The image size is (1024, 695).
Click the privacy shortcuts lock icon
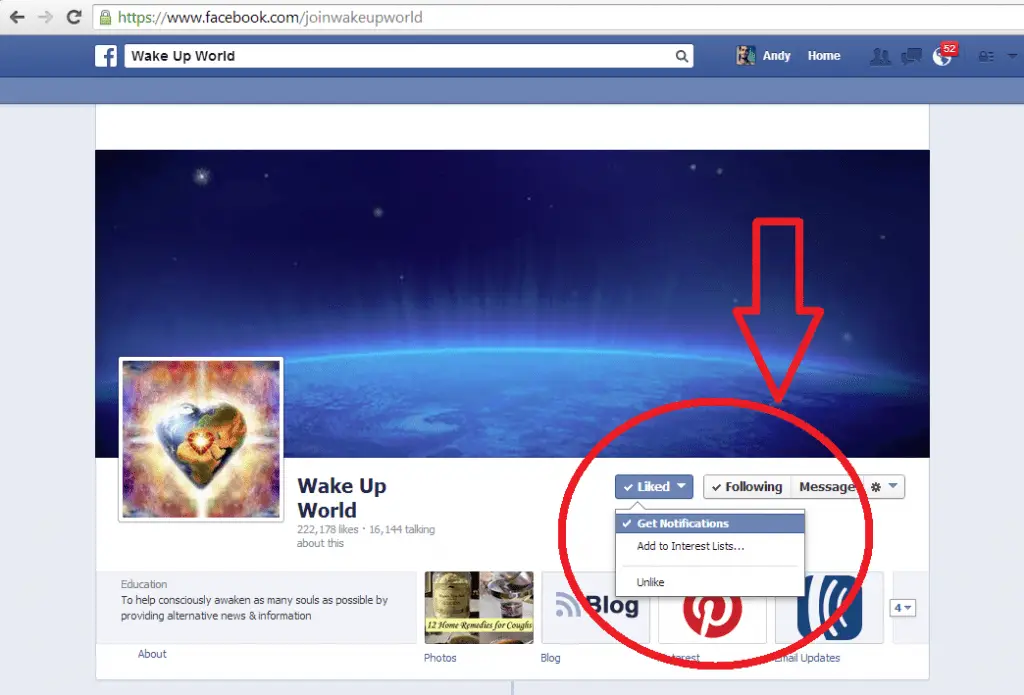coord(986,57)
